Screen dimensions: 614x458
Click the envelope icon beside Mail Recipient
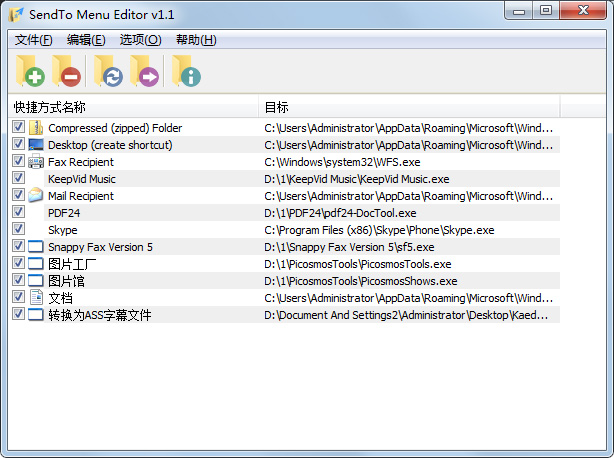click(36, 195)
